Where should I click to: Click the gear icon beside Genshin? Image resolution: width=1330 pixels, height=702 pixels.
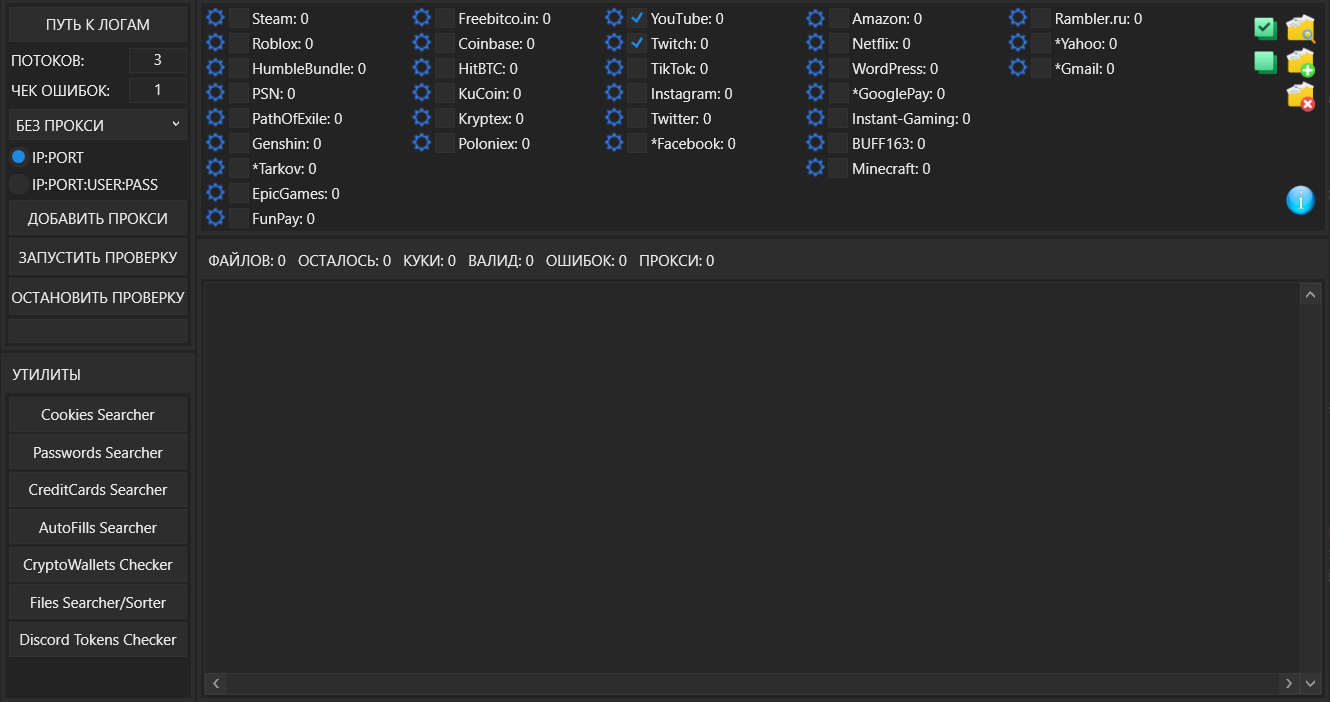pos(215,143)
